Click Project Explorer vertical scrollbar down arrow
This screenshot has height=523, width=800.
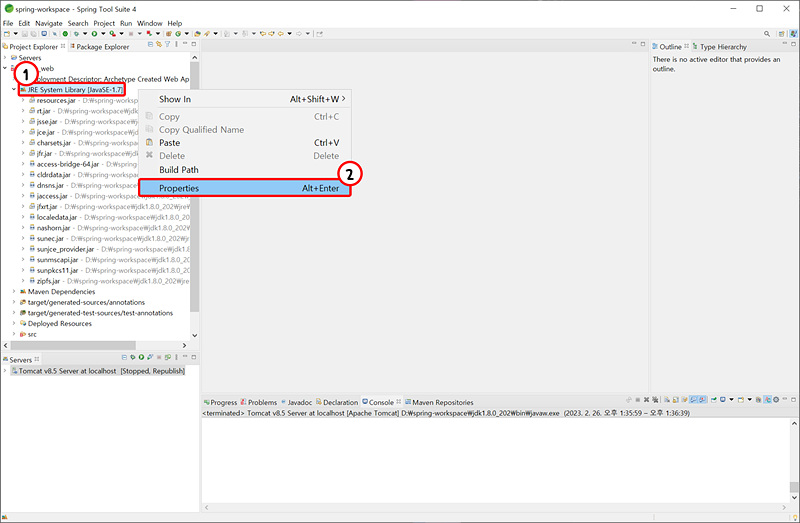coord(194,335)
